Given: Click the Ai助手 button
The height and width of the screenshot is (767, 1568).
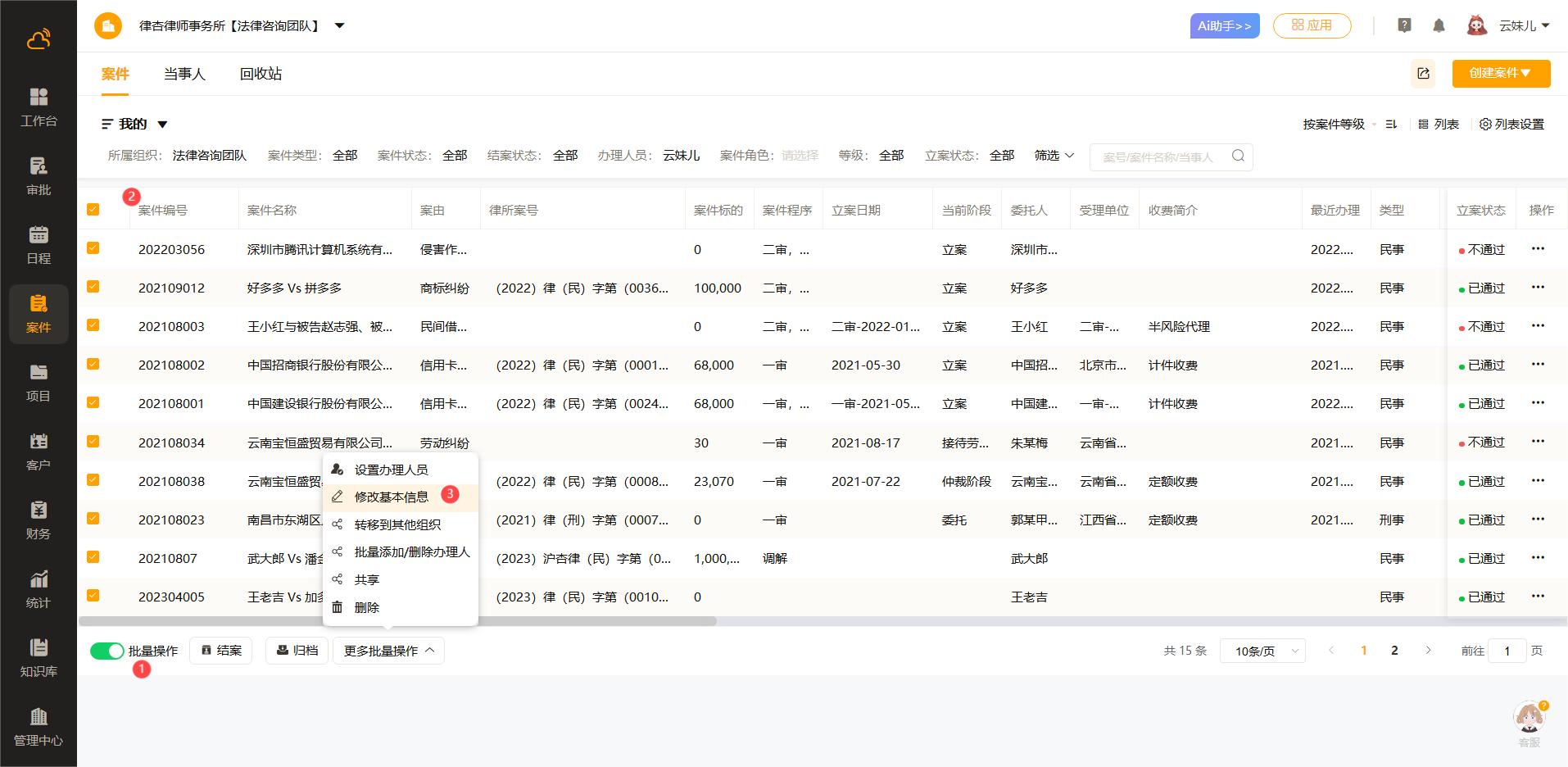Looking at the screenshot, I should (x=1224, y=26).
